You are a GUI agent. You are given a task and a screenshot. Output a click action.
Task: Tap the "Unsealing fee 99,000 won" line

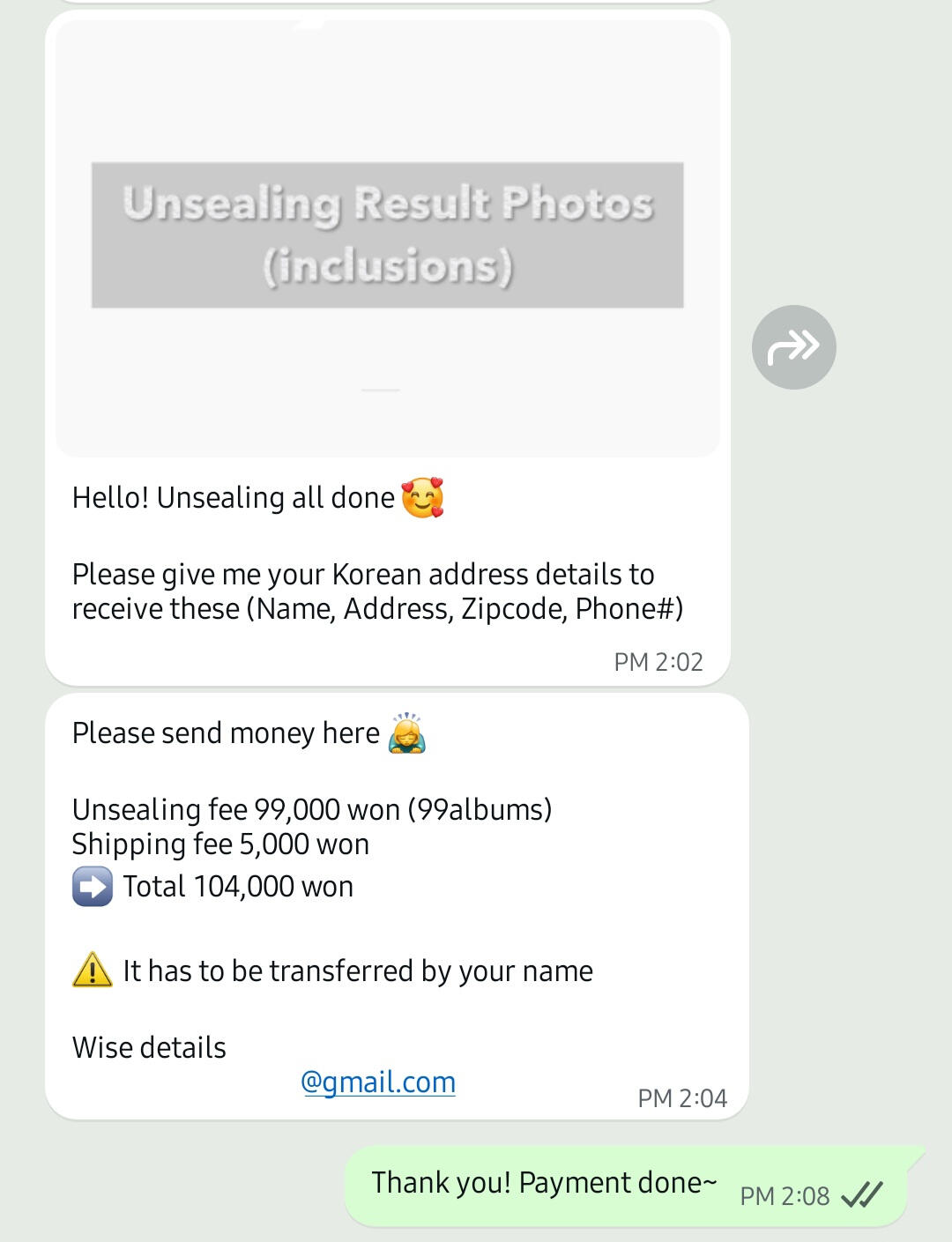pyautogui.click(x=312, y=809)
